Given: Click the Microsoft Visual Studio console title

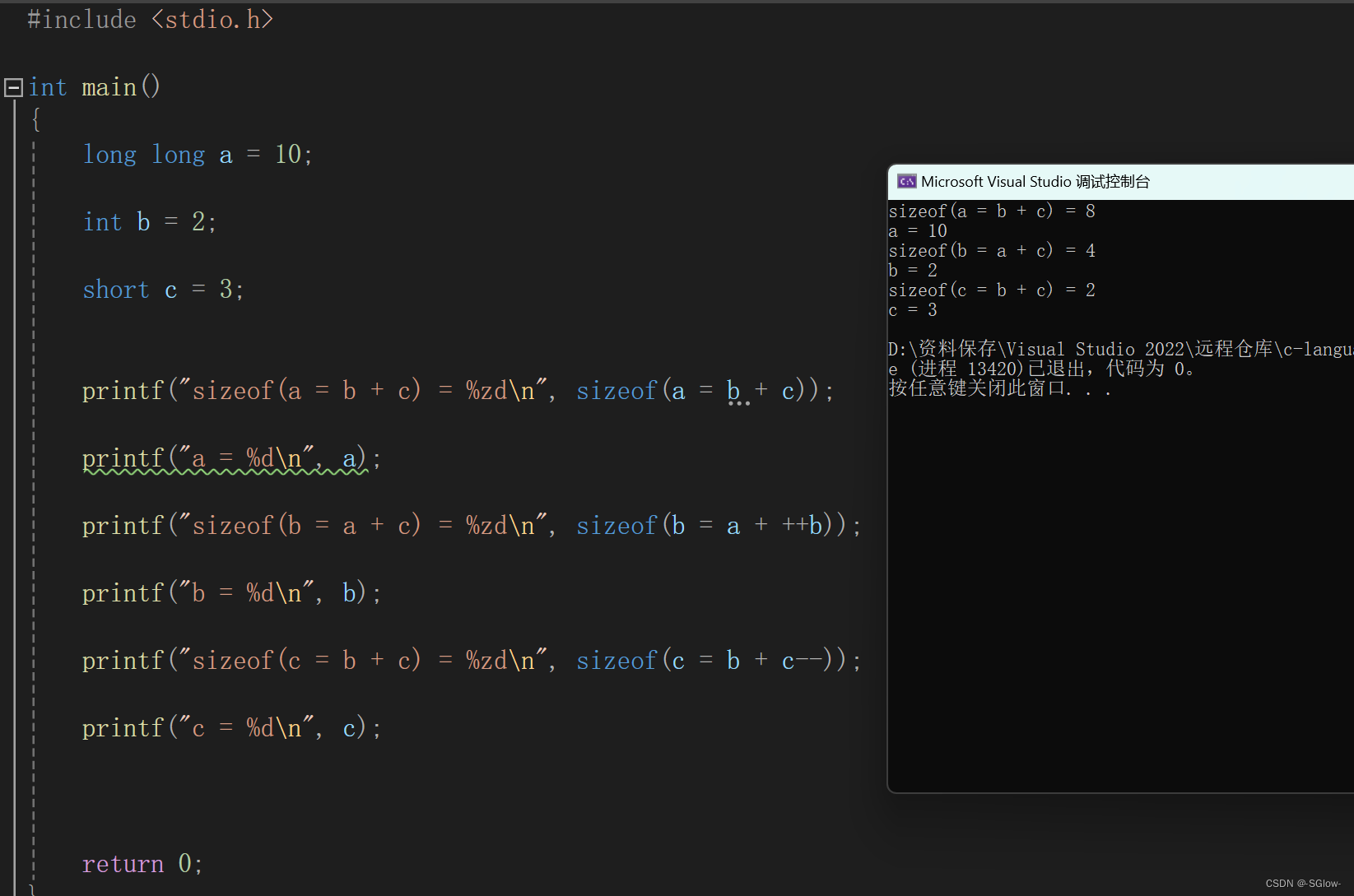Looking at the screenshot, I should (1035, 182).
